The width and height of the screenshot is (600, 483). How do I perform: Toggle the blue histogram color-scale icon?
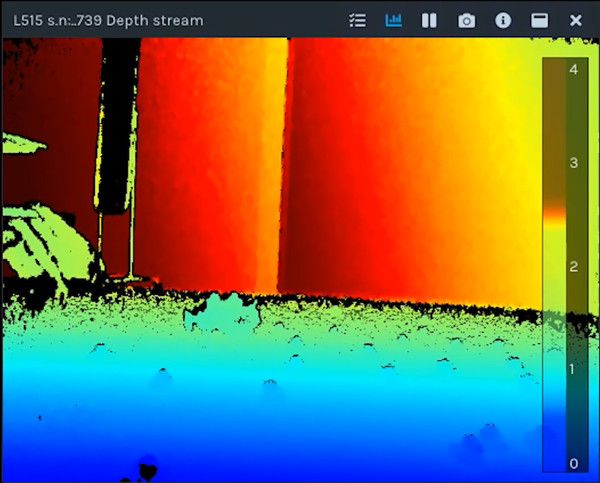coord(393,20)
